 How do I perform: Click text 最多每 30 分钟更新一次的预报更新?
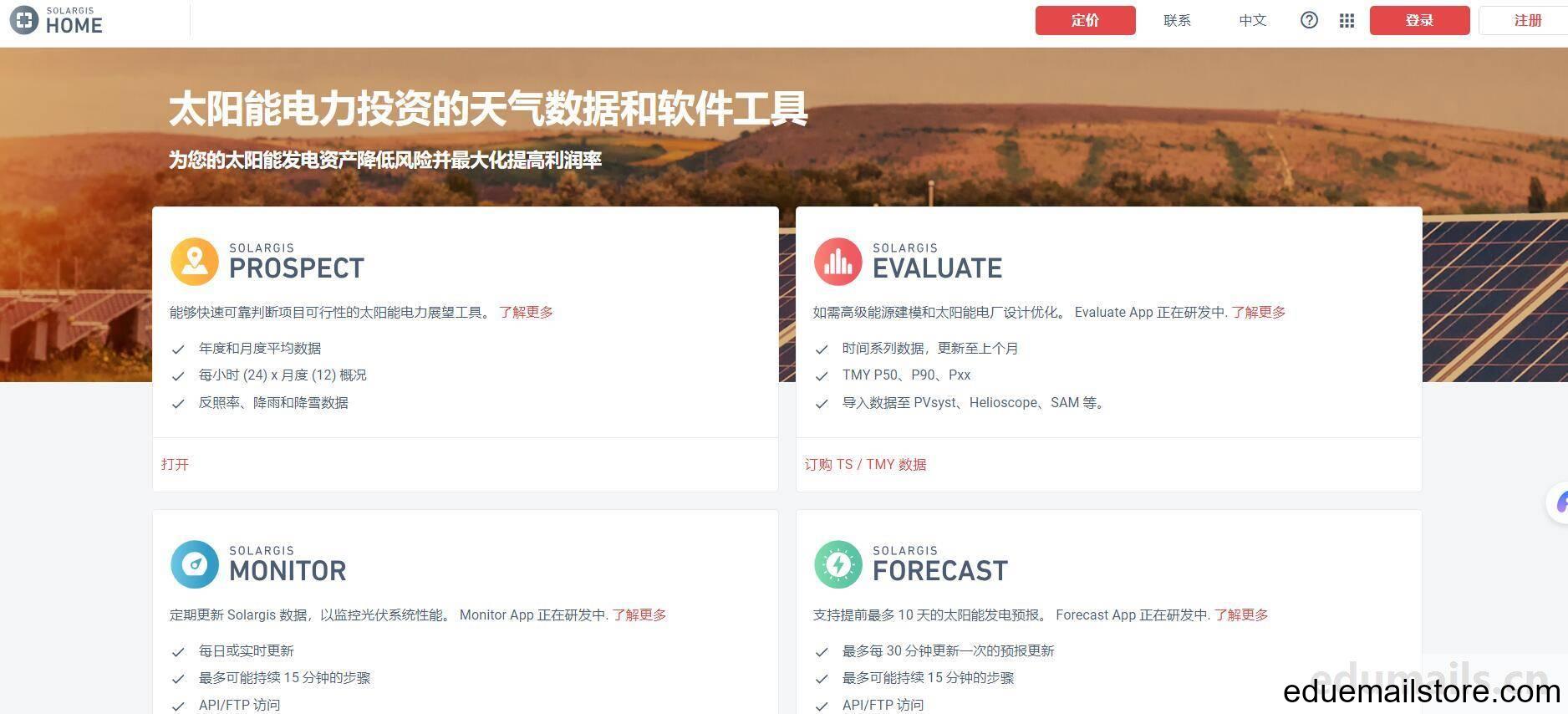[948, 650]
